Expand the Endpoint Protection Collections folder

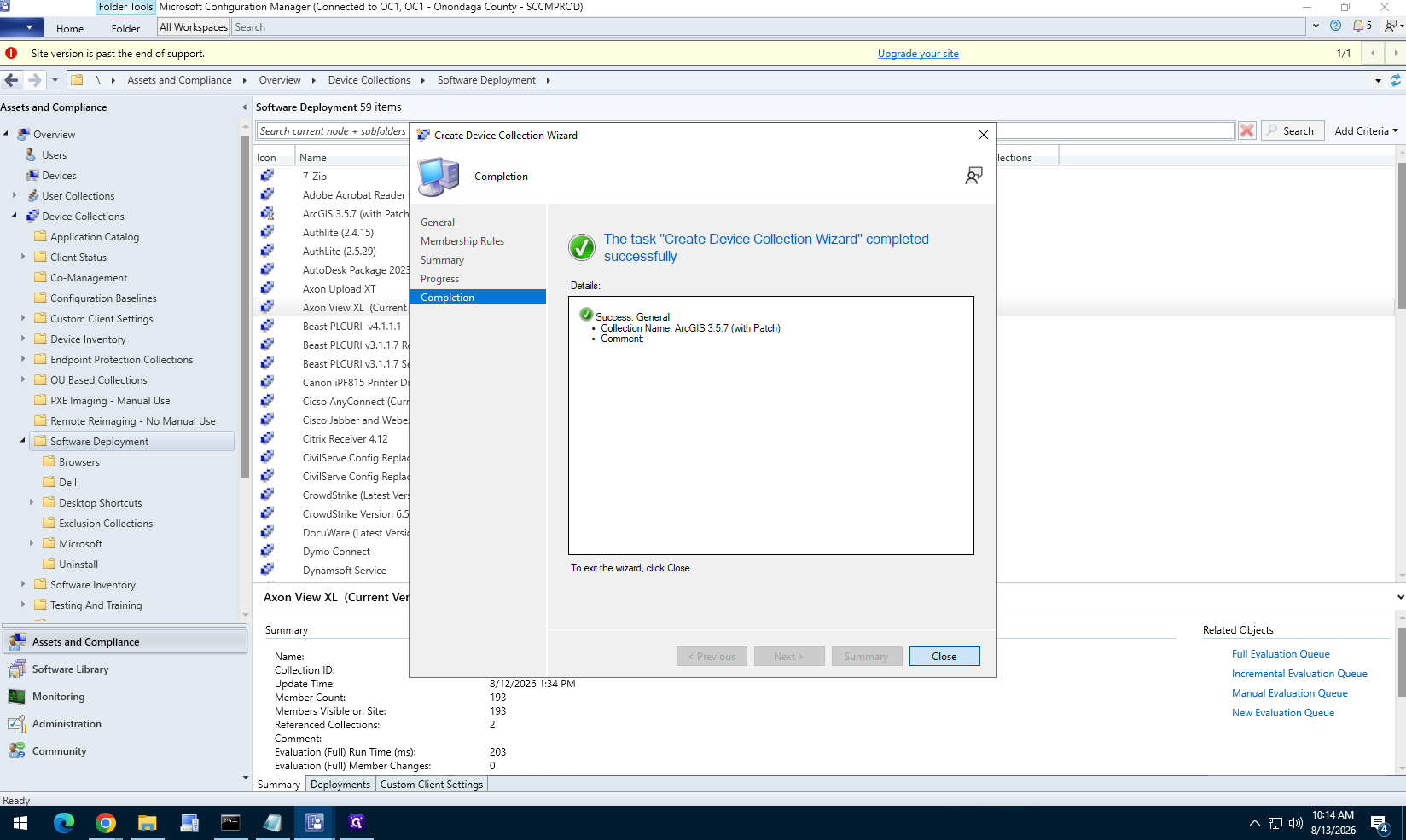23,359
